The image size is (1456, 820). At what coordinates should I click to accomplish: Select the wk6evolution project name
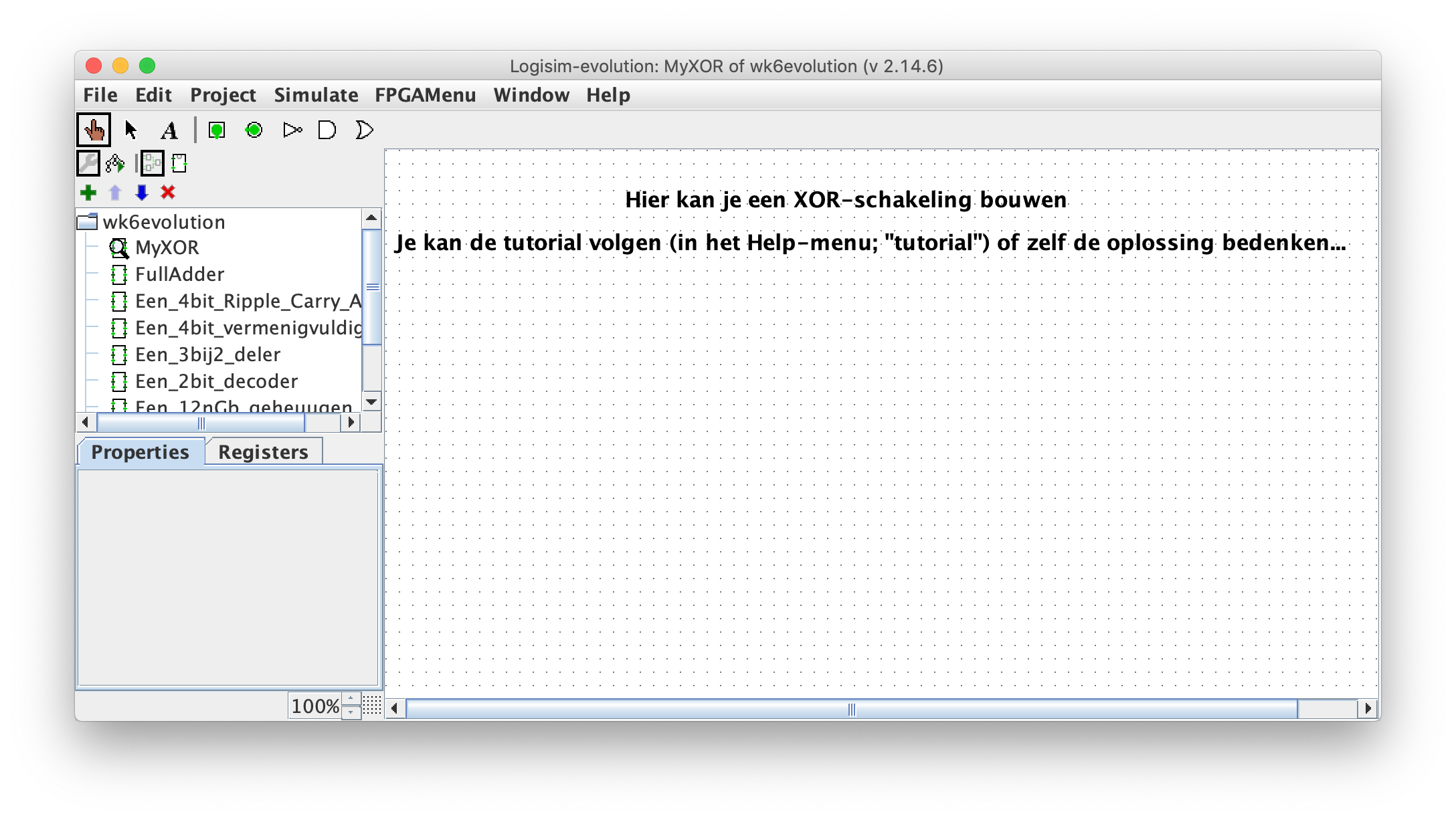164,221
